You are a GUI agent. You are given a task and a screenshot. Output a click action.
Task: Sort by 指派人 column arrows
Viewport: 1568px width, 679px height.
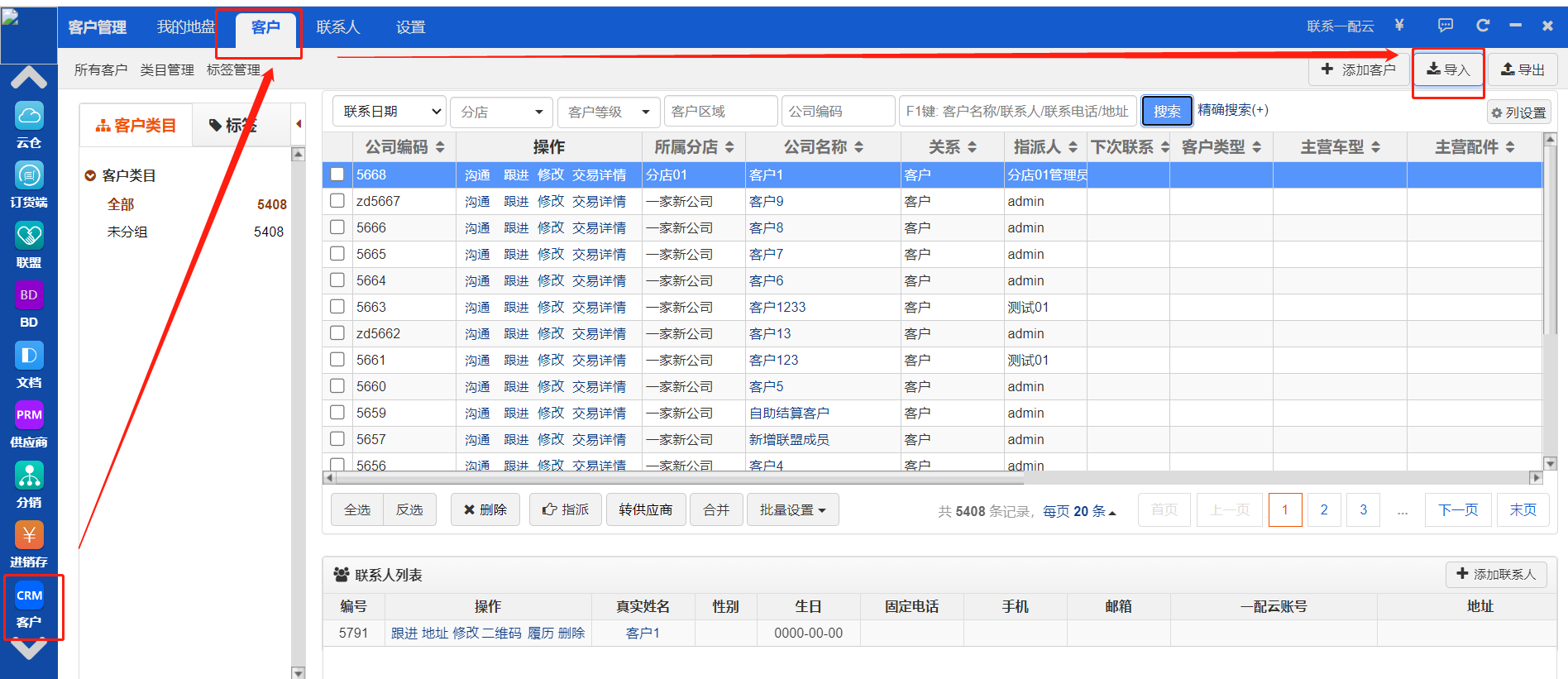[x=1073, y=147]
